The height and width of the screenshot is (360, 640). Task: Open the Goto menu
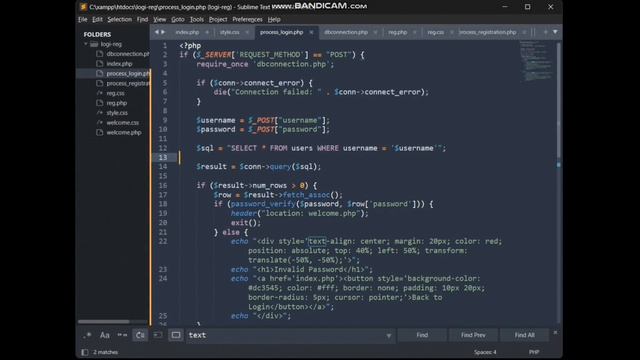[178, 19]
